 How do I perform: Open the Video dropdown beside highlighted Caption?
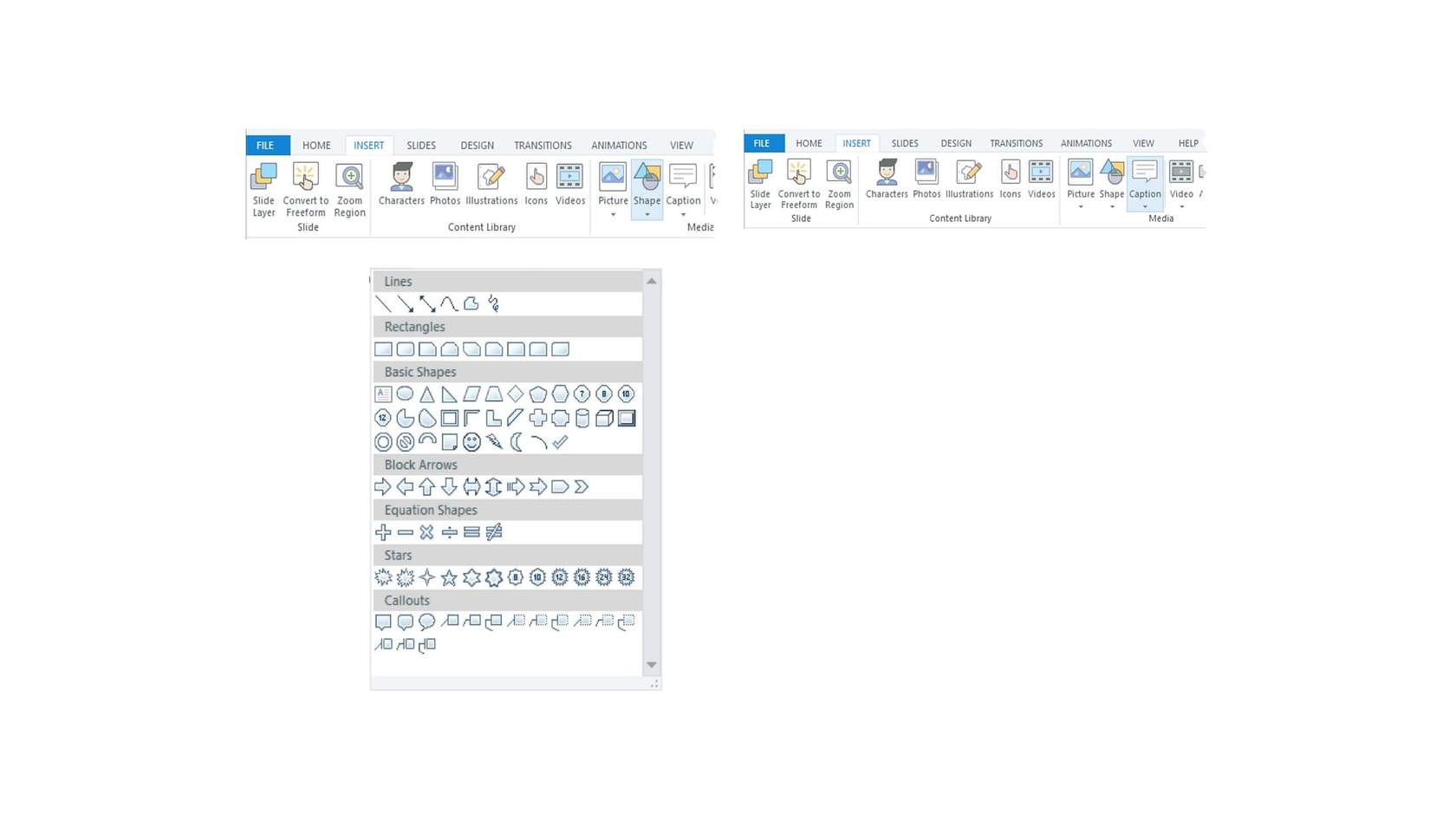1181,185
